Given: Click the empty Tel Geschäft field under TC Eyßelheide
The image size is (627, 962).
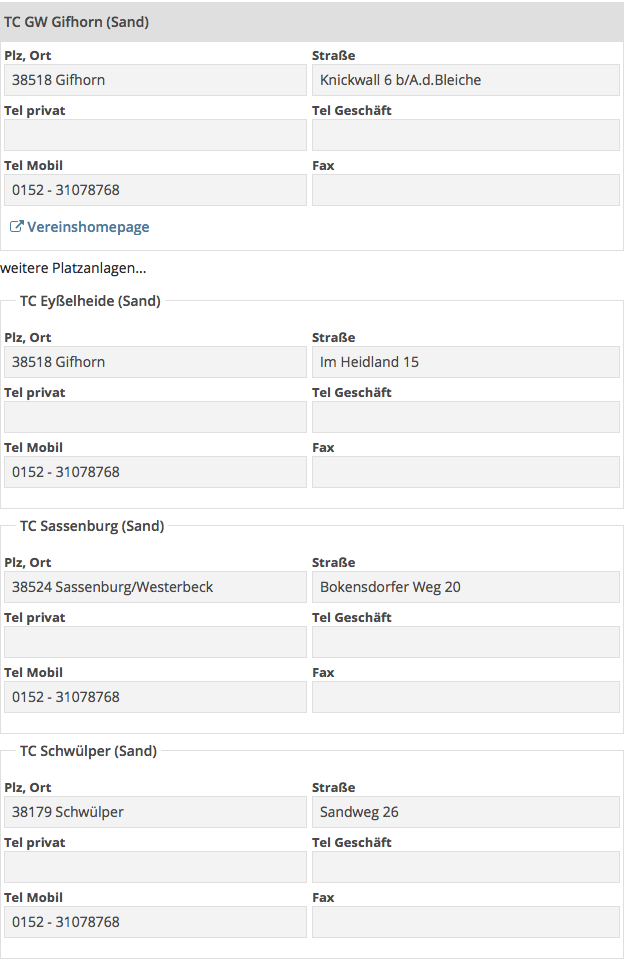Looking at the screenshot, I should coord(466,417).
